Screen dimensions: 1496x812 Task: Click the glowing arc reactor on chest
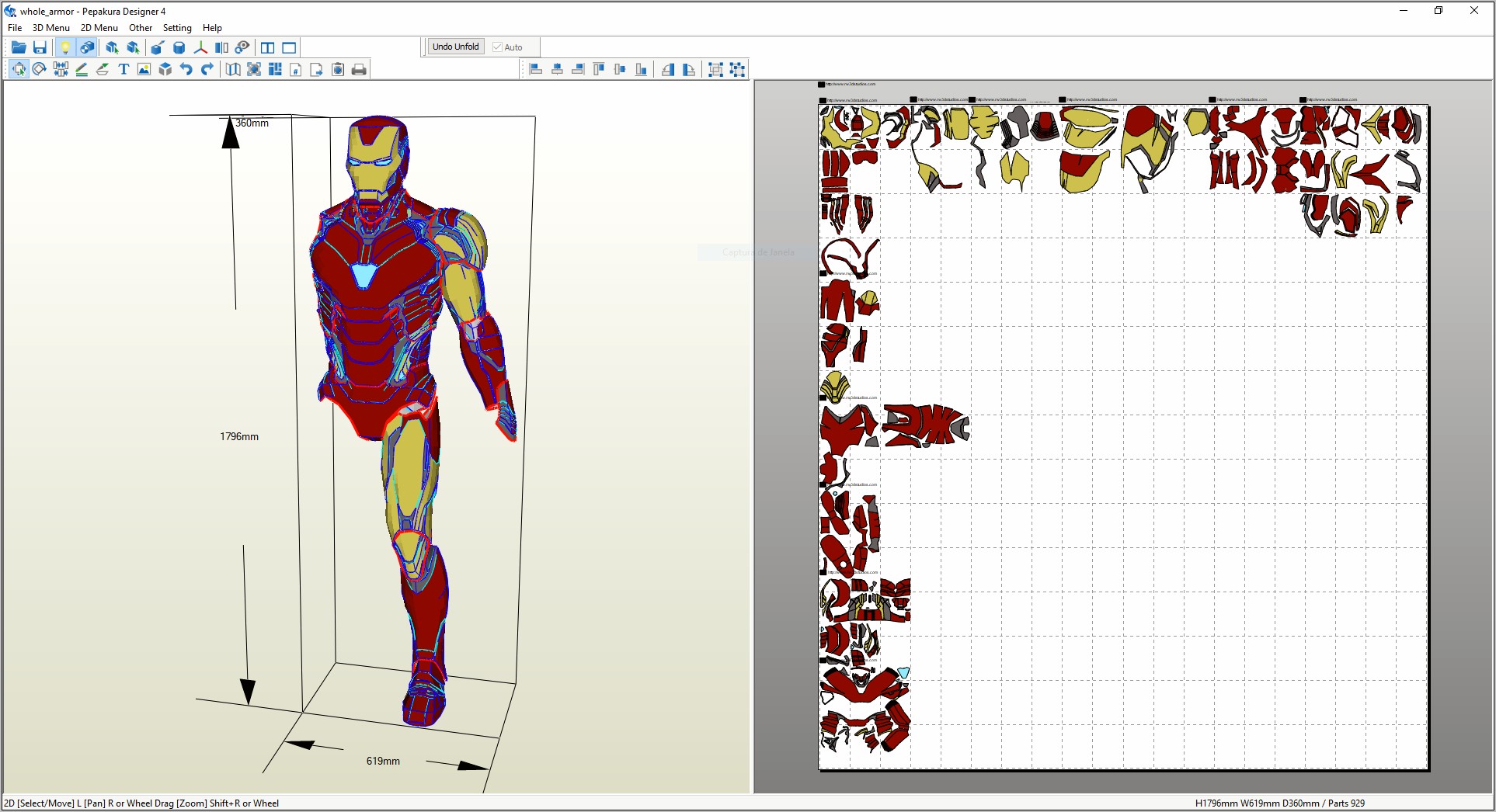point(364,275)
